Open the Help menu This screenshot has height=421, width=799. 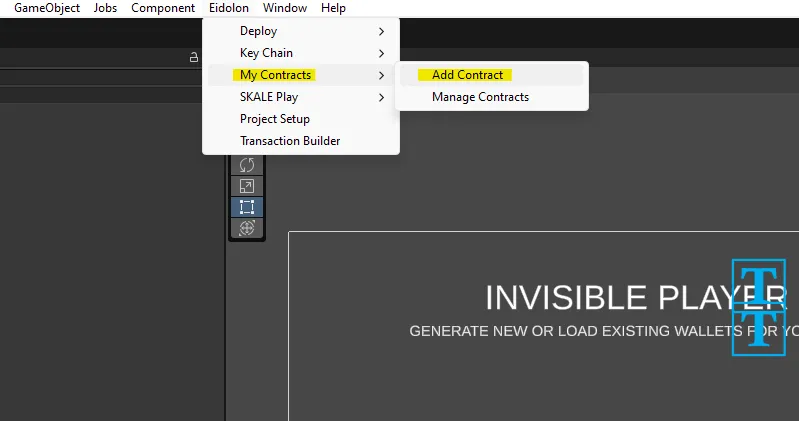point(333,8)
